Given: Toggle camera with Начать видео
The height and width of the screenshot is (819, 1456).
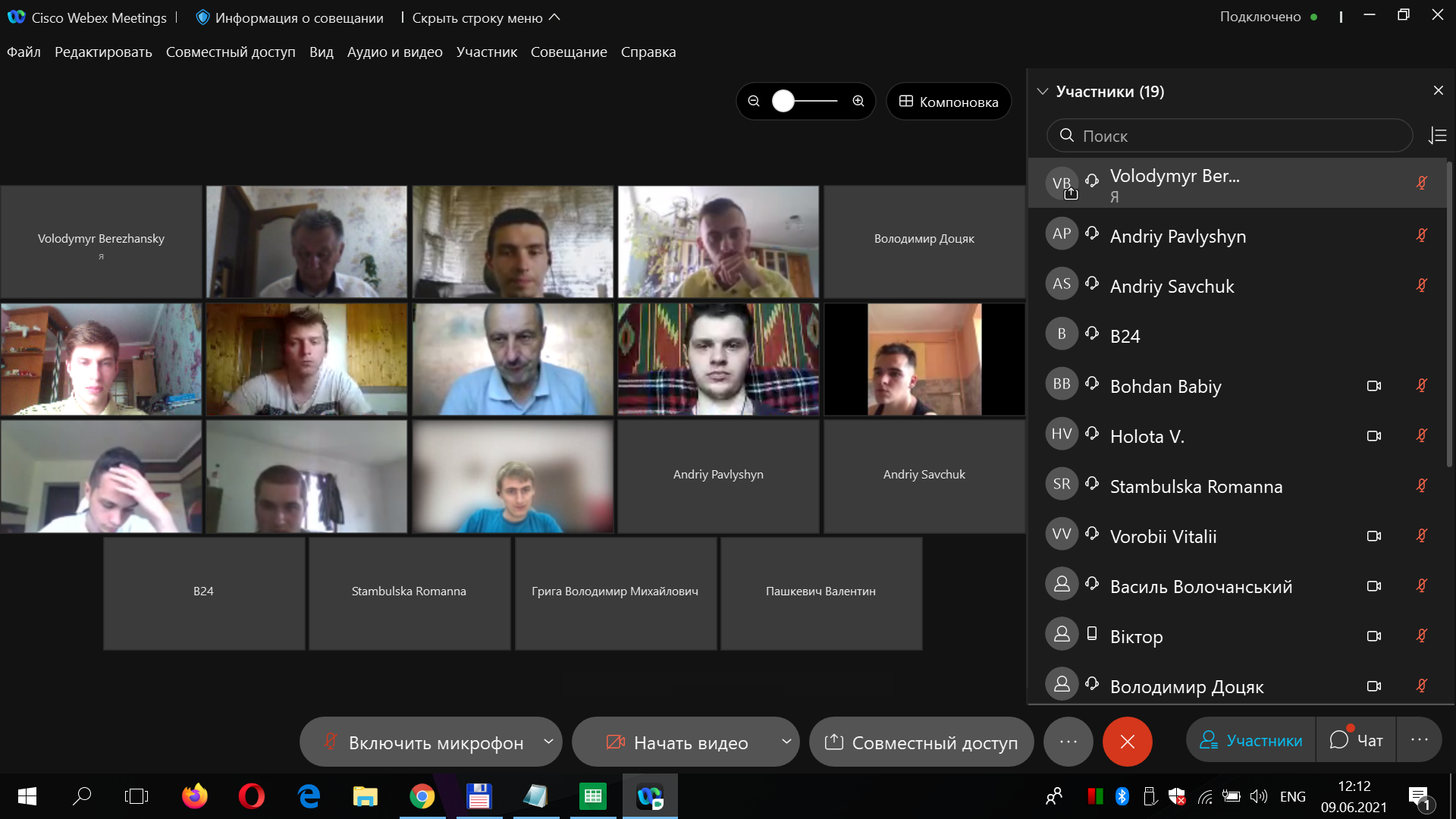Looking at the screenshot, I should tap(676, 742).
